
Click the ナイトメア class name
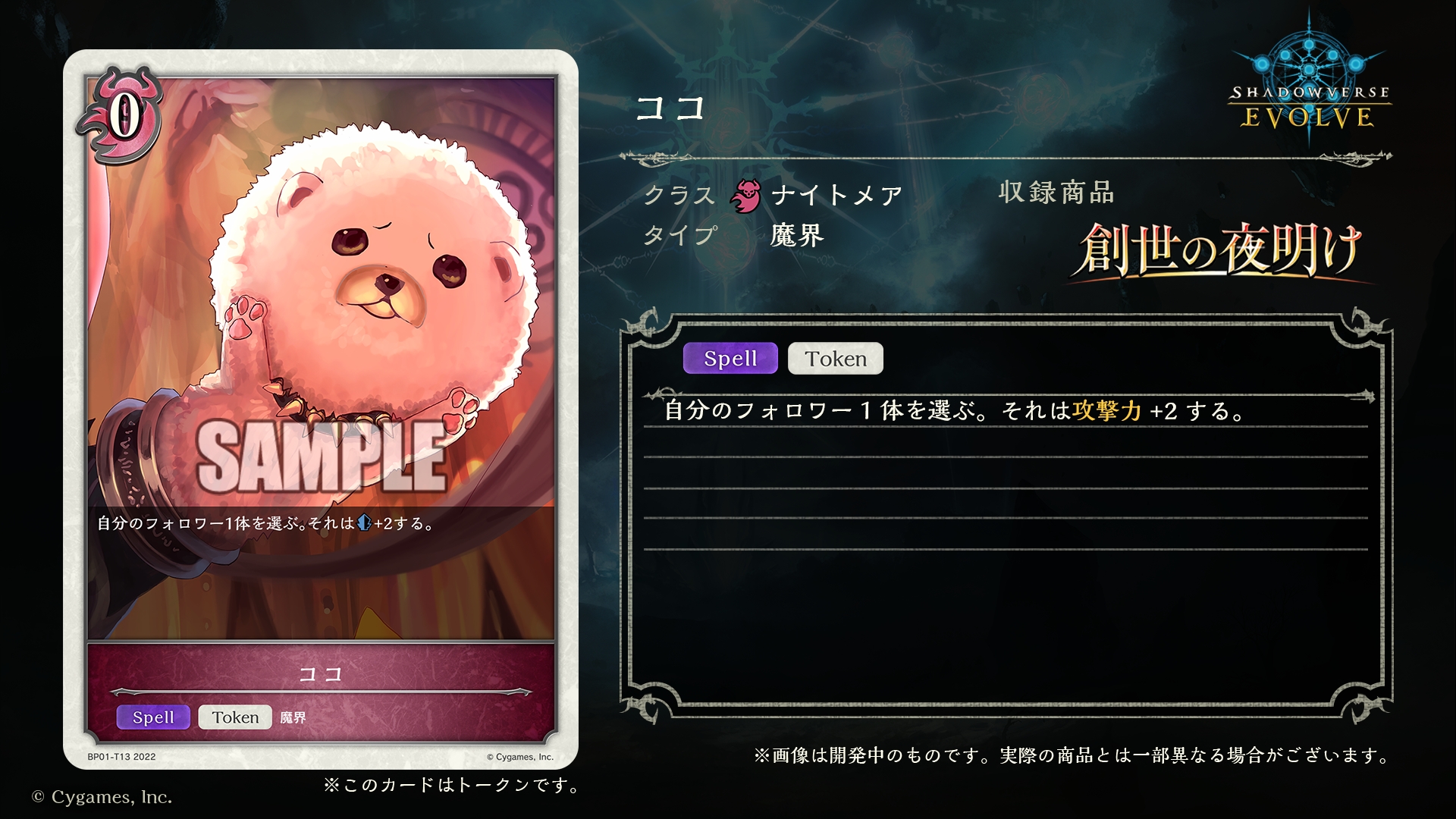[837, 196]
